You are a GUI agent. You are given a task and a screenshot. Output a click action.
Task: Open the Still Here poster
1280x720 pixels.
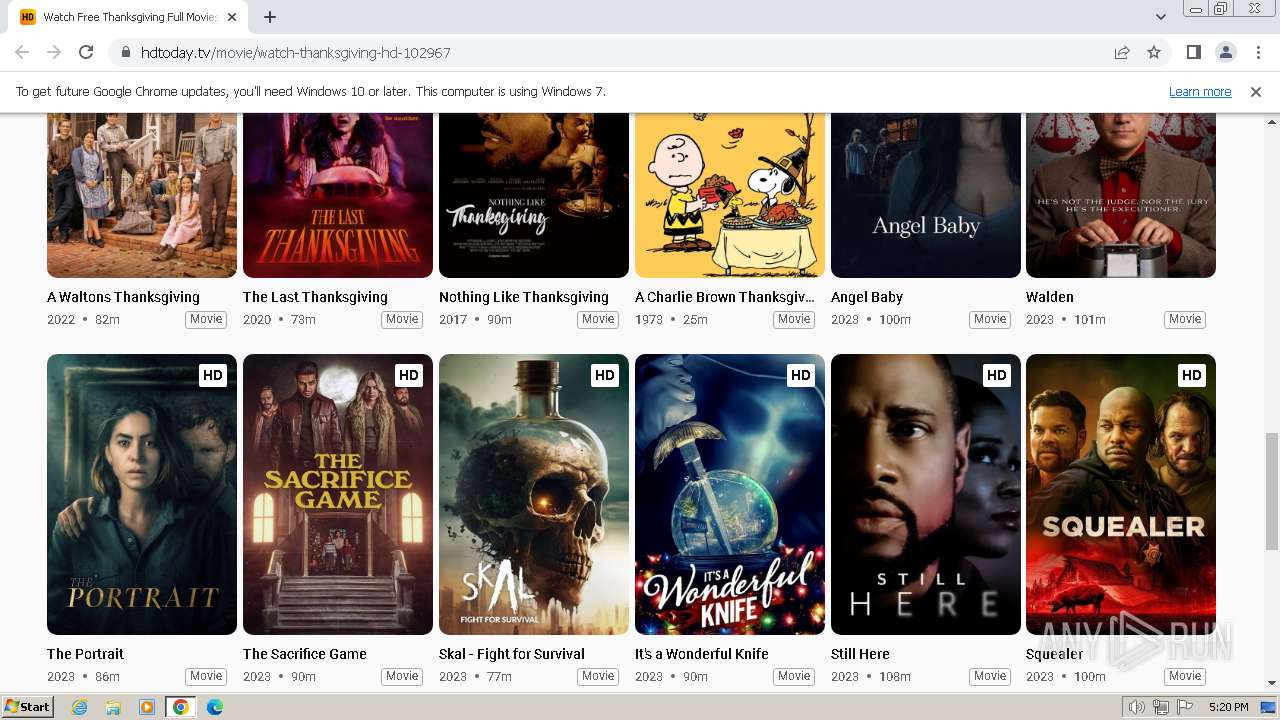coord(926,494)
